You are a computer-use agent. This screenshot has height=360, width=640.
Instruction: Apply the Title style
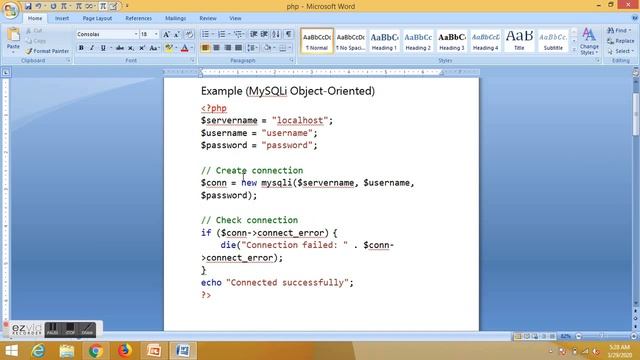519,41
